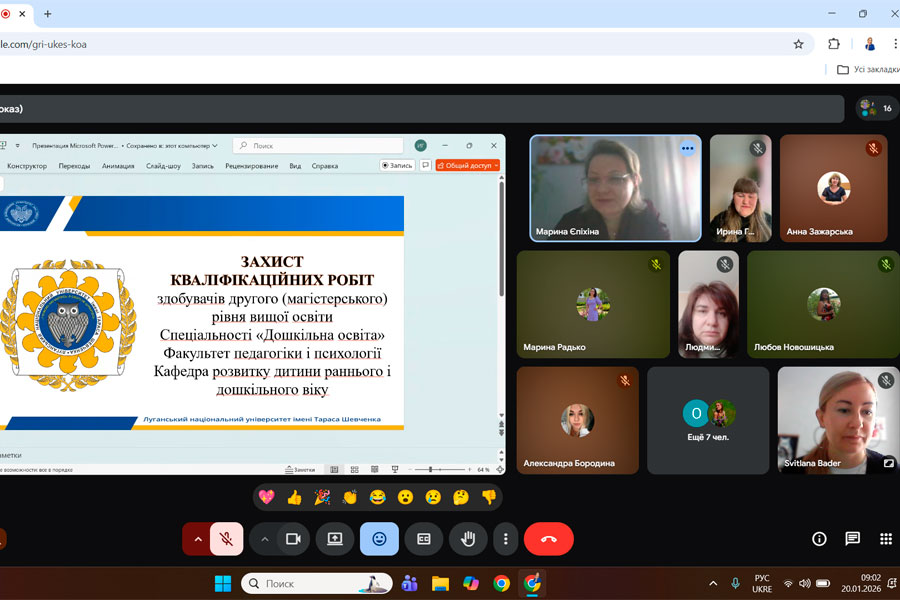Open the activities grid icon
Screen dimensions: 900x600
886,539
